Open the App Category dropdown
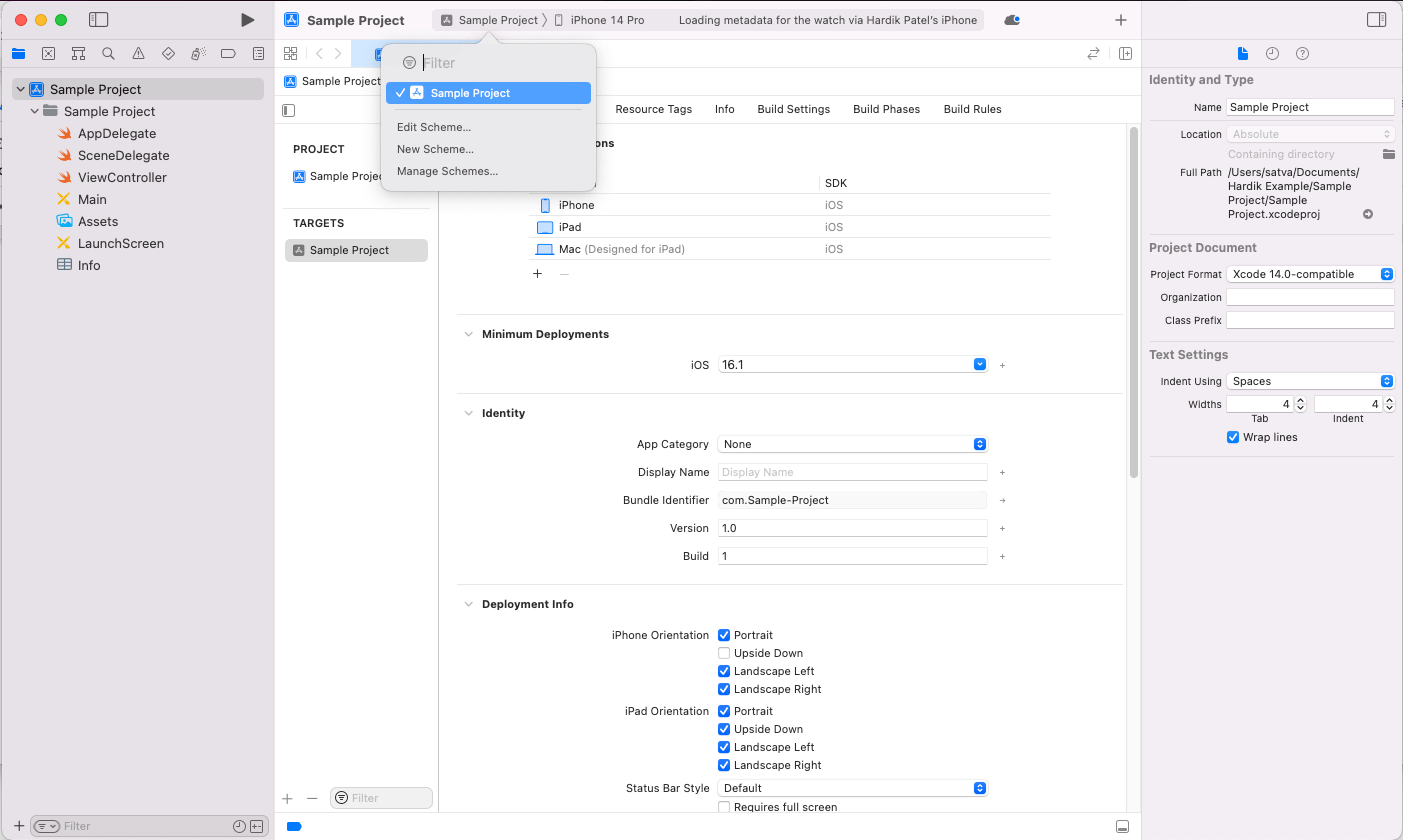Image resolution: width=1403 pixels, height=840 pixels. (852, 444)
